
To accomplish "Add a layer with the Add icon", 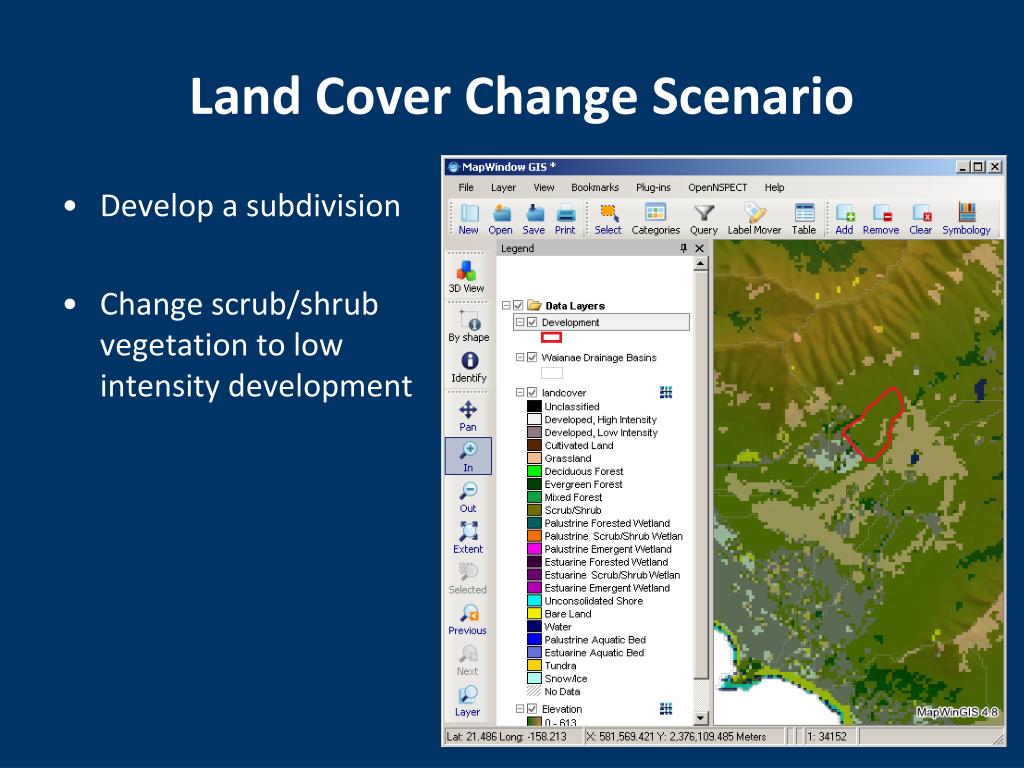I will tap(844, 219).
